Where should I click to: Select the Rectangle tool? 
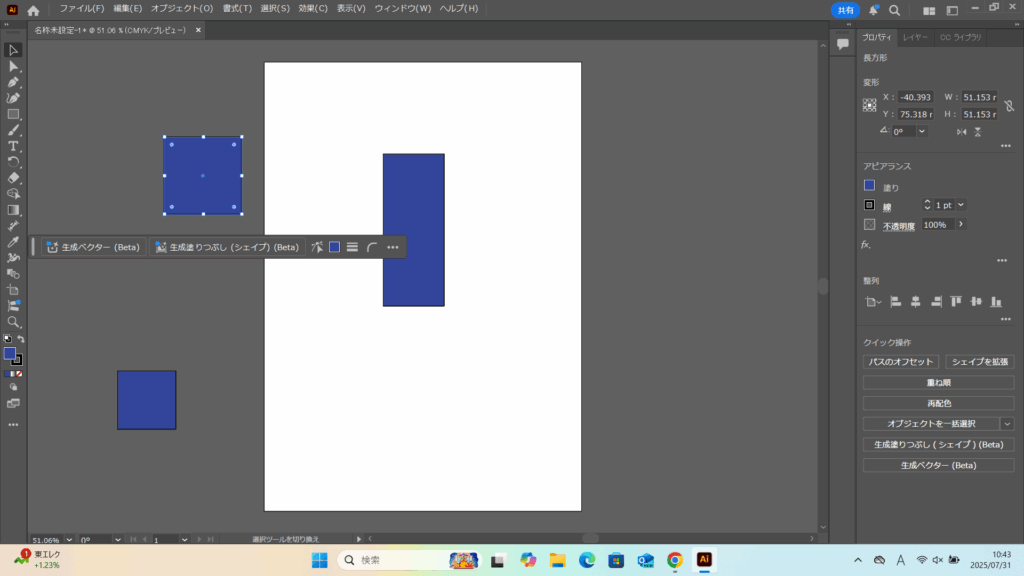click(14, 114)
